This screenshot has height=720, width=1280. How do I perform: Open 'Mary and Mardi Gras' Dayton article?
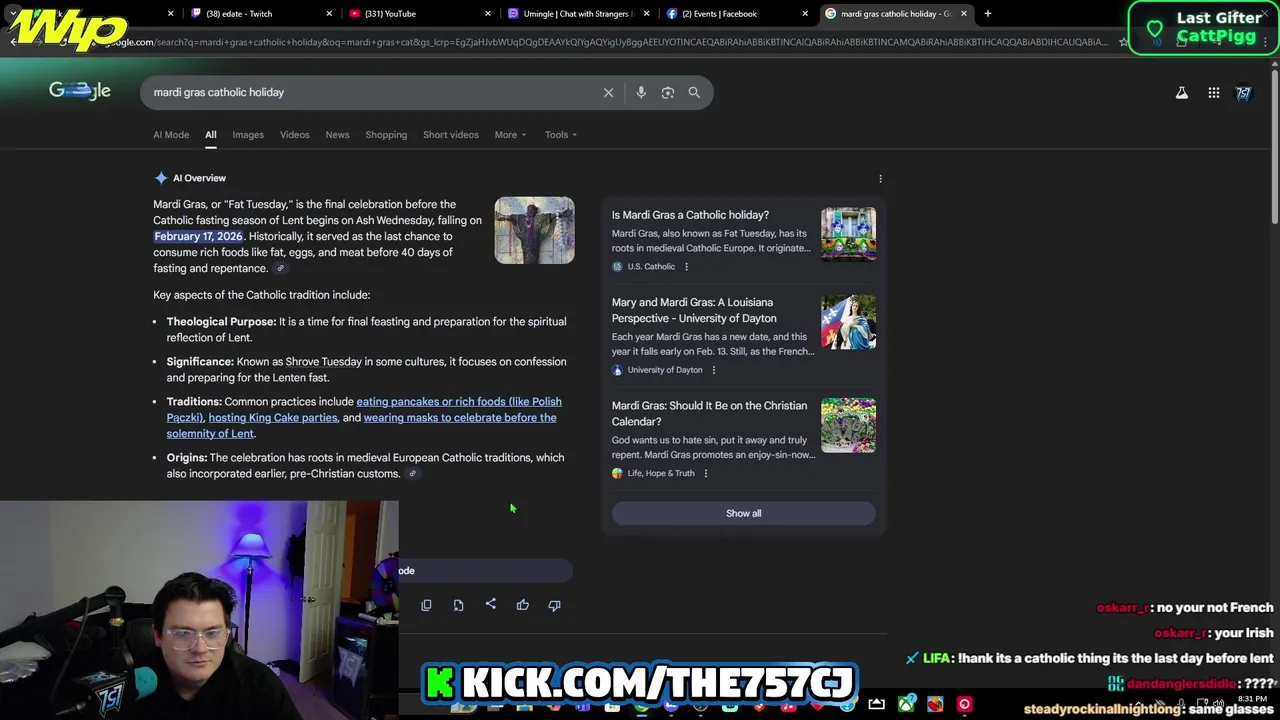click(x=694, y=310)
